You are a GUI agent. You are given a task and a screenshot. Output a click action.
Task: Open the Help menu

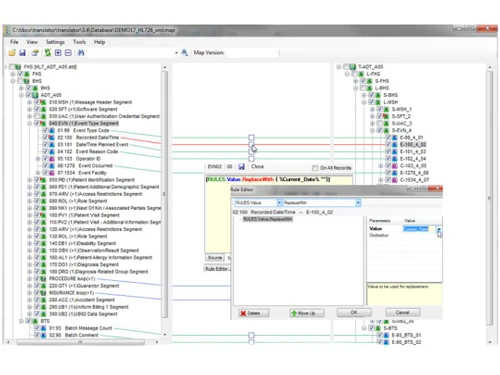99,42
